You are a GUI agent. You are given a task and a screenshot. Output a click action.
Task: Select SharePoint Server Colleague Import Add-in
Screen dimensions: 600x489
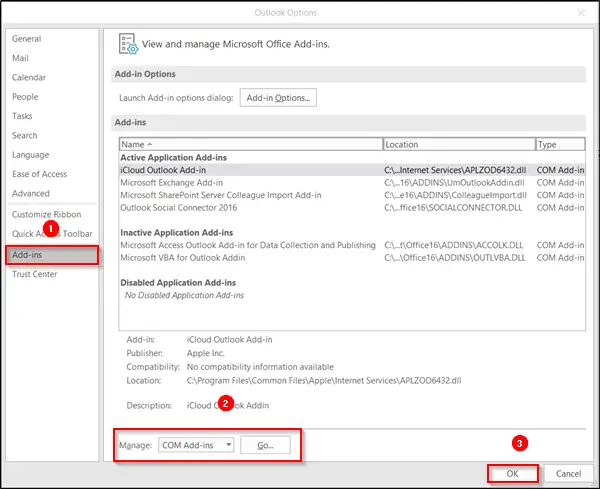pos(352,195)
